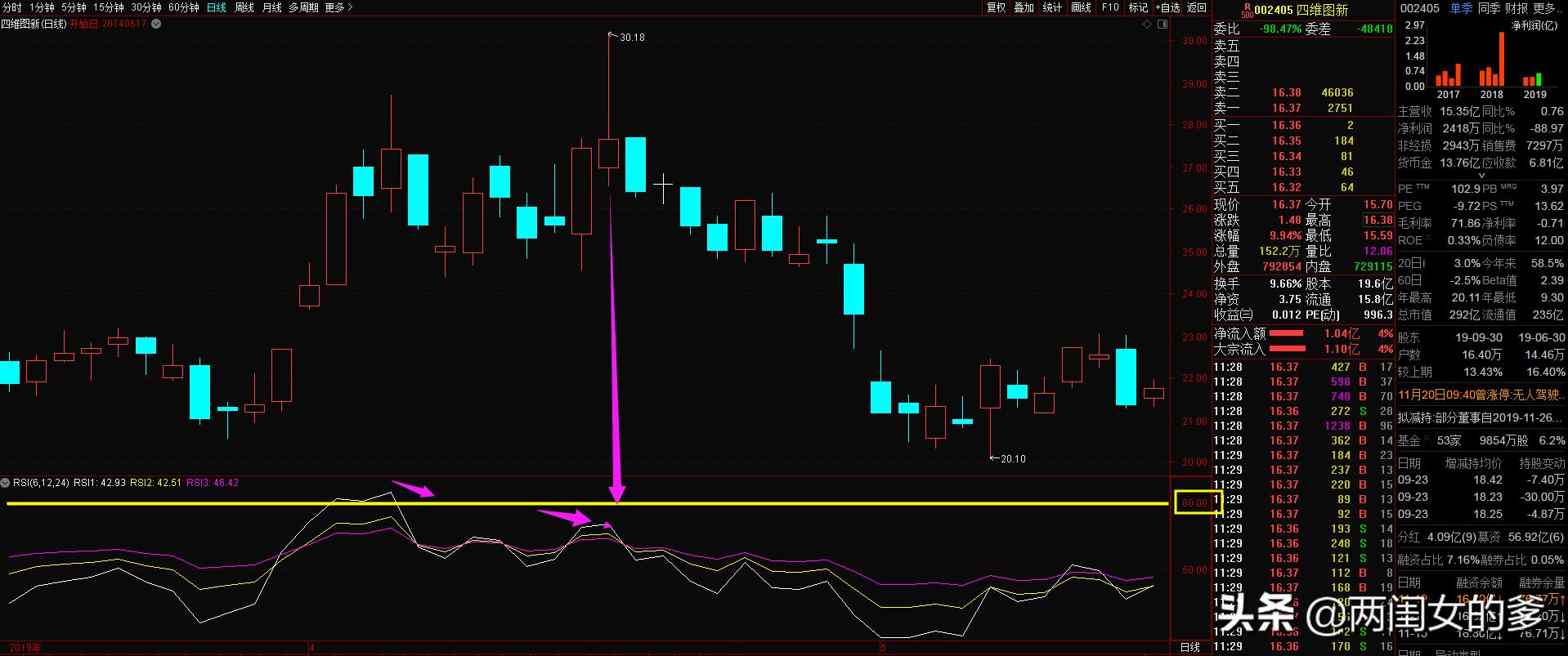Expand the financial summary chevron below 货币金
The height and width of the screenshot is (656, 1568).
point(1481,176)
